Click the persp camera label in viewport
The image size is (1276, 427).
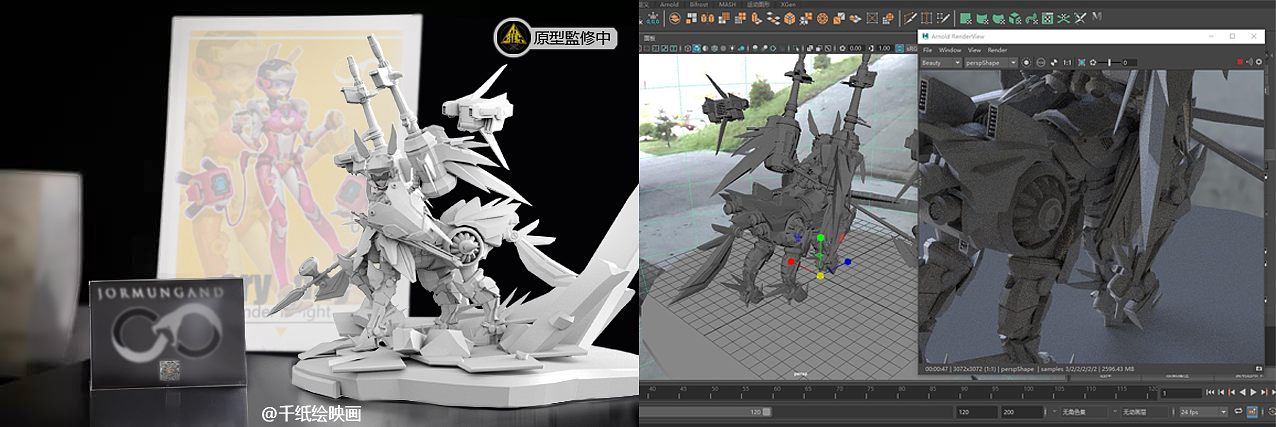click(x=800, y=374)
